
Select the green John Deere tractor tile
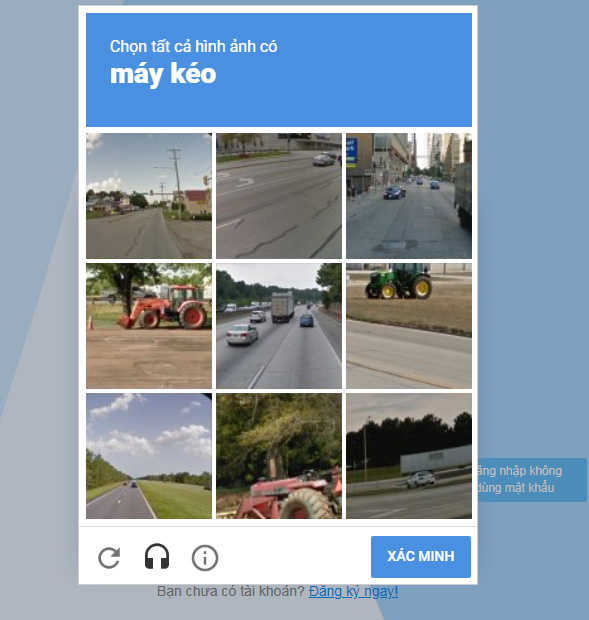pyautogui.click(x=409, y=326)
